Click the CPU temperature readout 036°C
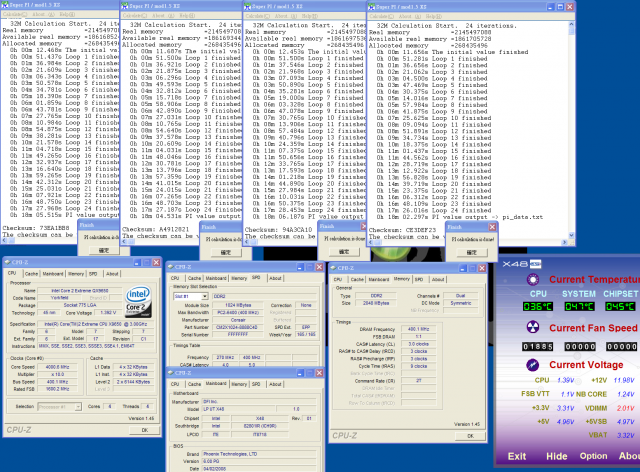The height and width of the screenshot is (472, 640). point(538,307)
